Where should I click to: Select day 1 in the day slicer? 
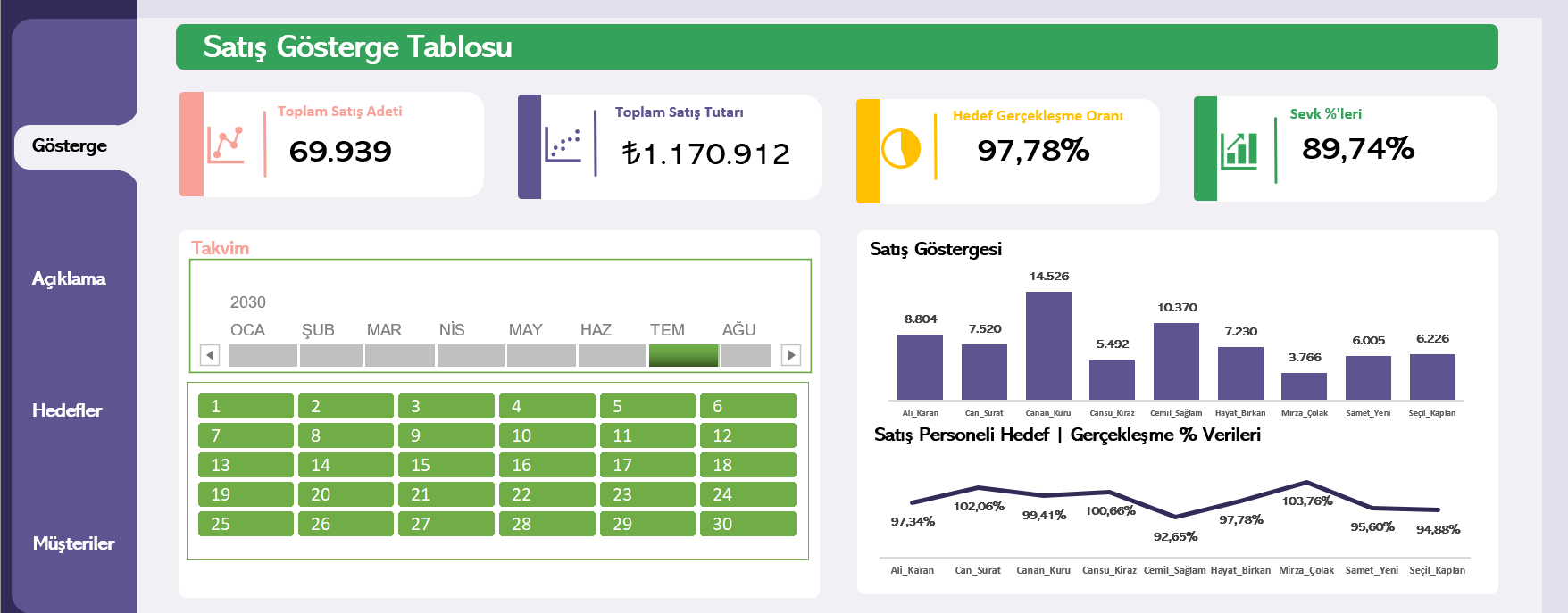point(246,406)
